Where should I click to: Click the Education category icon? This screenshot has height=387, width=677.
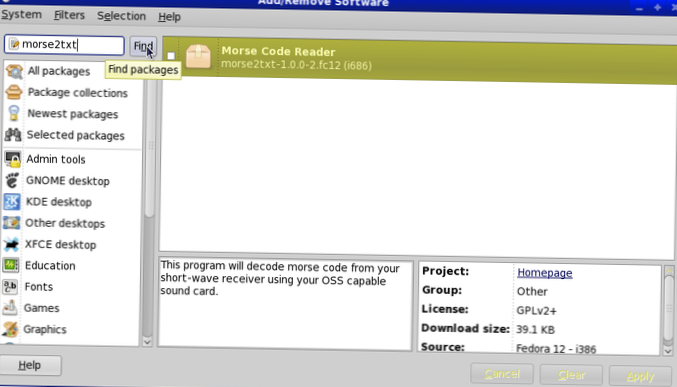pos(11,265)
